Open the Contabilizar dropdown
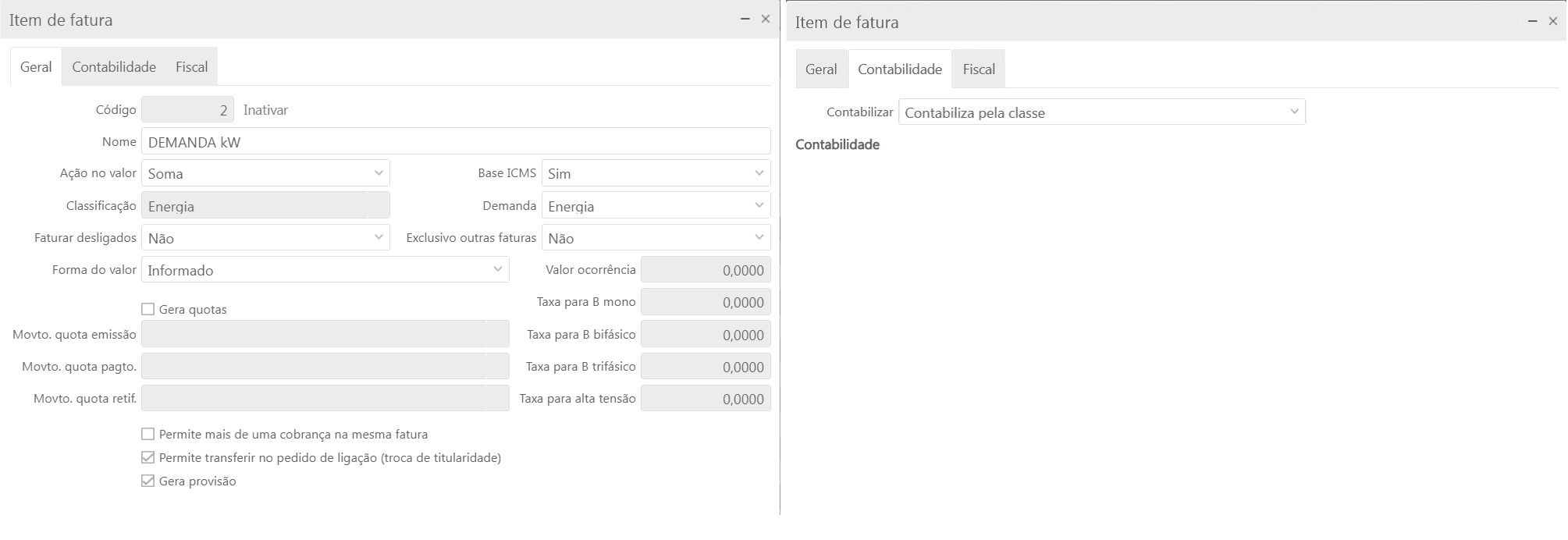The width and height of the screenshot is (1568, 540). pos(1101,112)
